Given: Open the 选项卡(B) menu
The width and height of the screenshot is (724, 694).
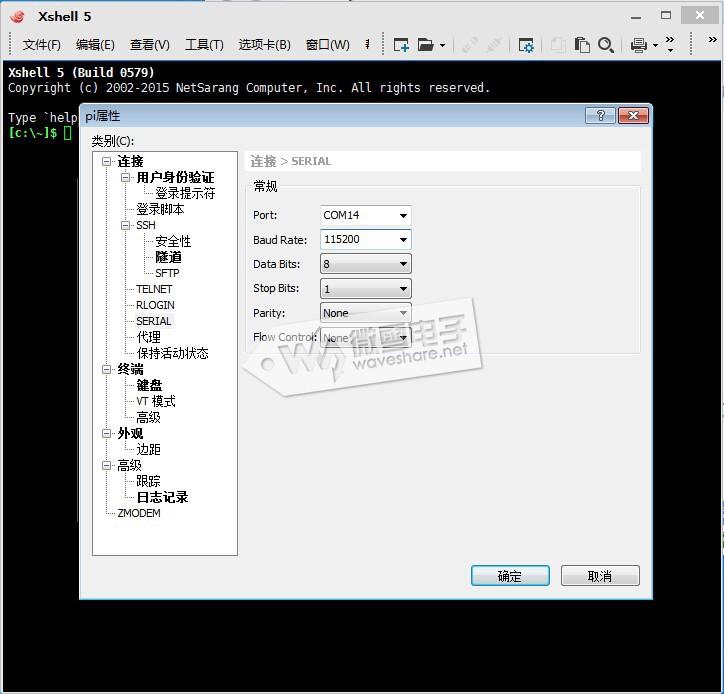Looking at the screenshot, I should click(265, 45).
